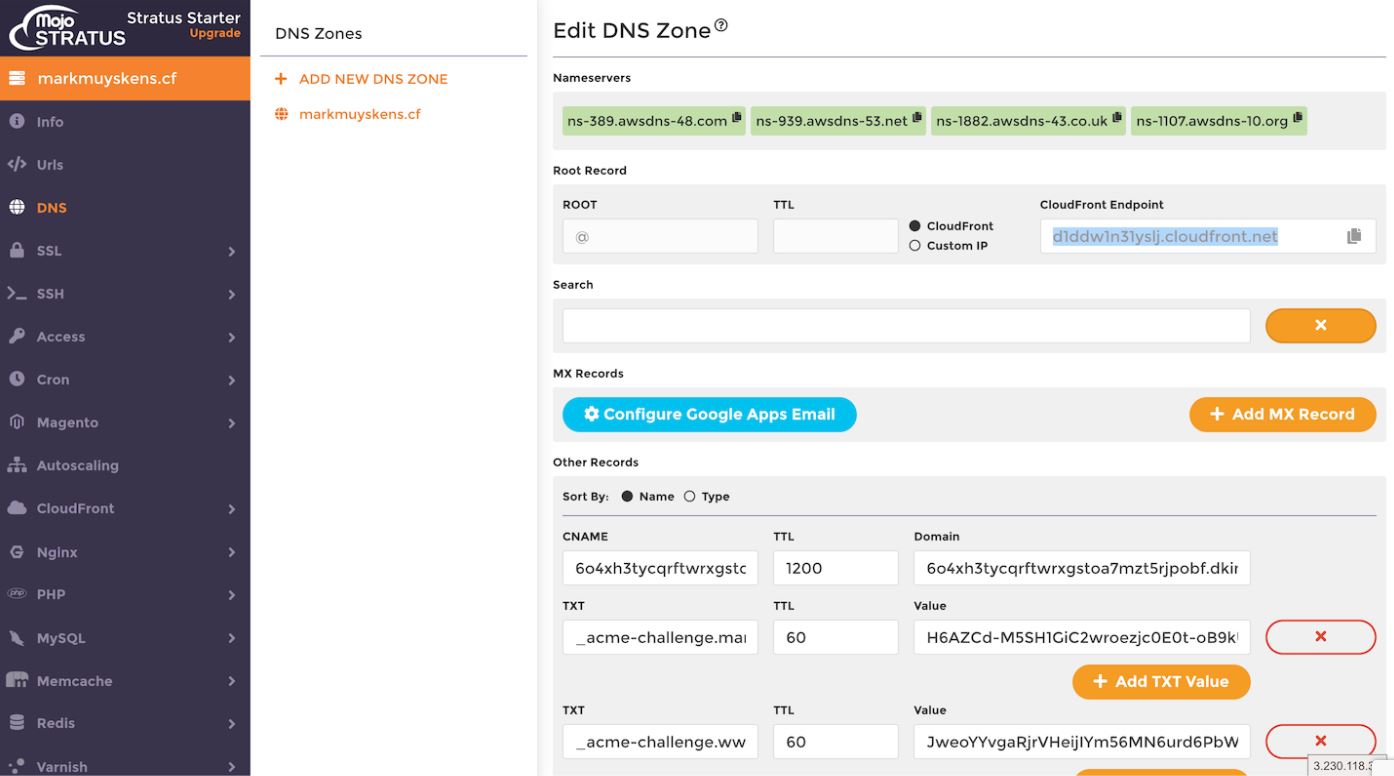
Task: Delete the JweoYYvga TXT record
Action: [1320, 741]
